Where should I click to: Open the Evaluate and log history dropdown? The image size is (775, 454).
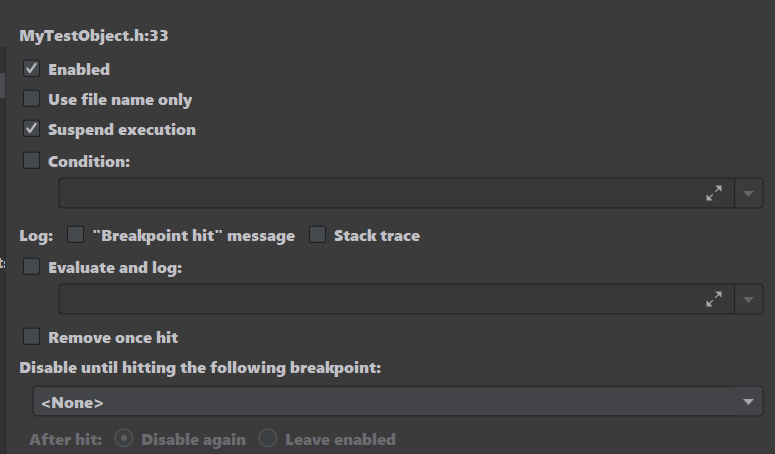[x=748, y=299]
